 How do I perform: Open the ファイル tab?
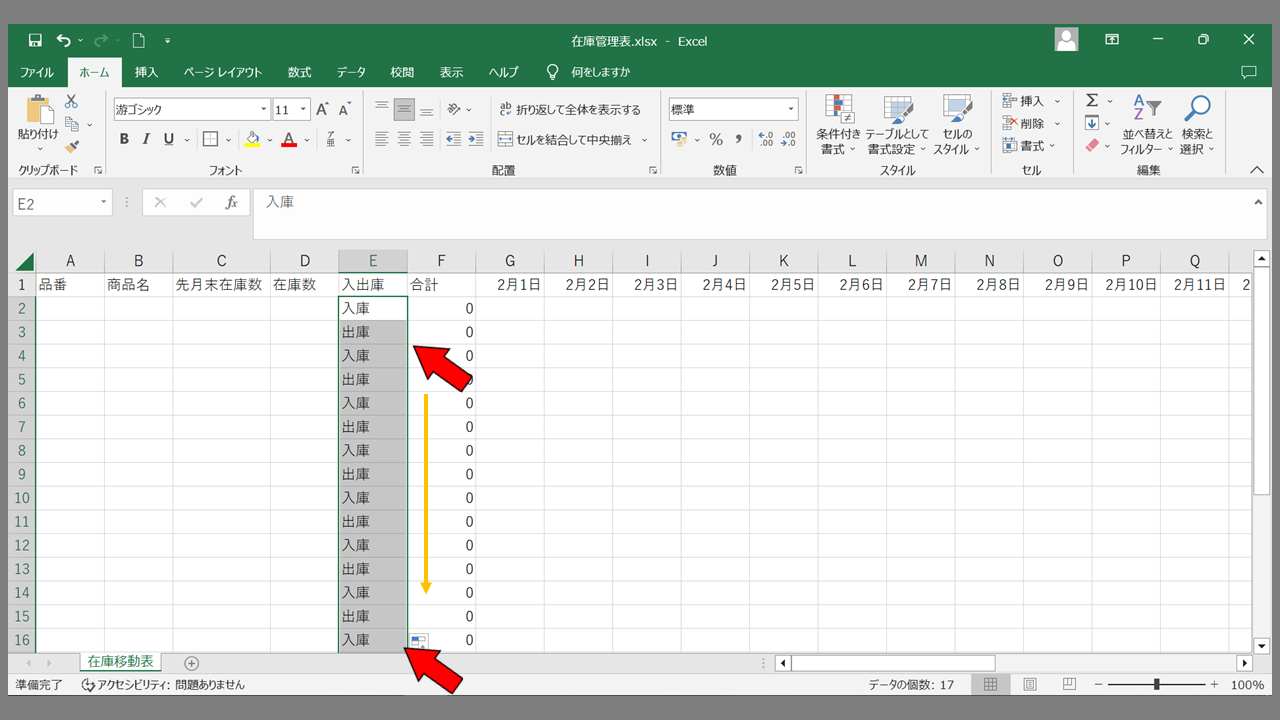pyautogui.click(x=37, y=72)
